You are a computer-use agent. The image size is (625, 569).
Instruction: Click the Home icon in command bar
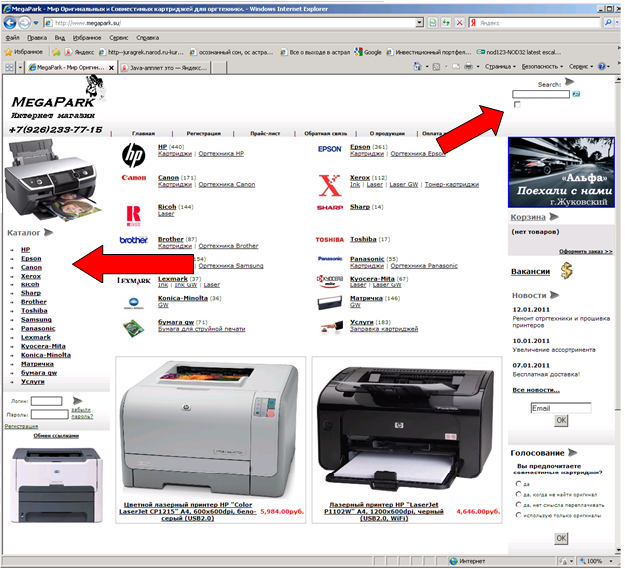click(417, 66)
